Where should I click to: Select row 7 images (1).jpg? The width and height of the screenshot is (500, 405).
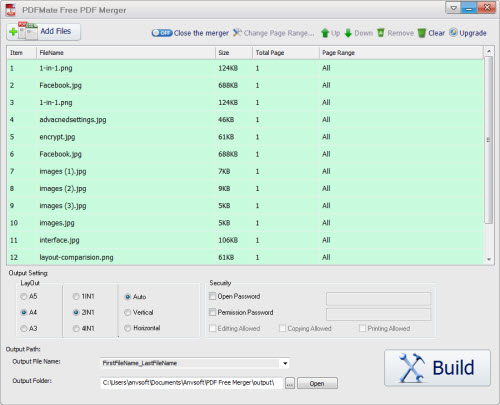(x=245, y=171)
